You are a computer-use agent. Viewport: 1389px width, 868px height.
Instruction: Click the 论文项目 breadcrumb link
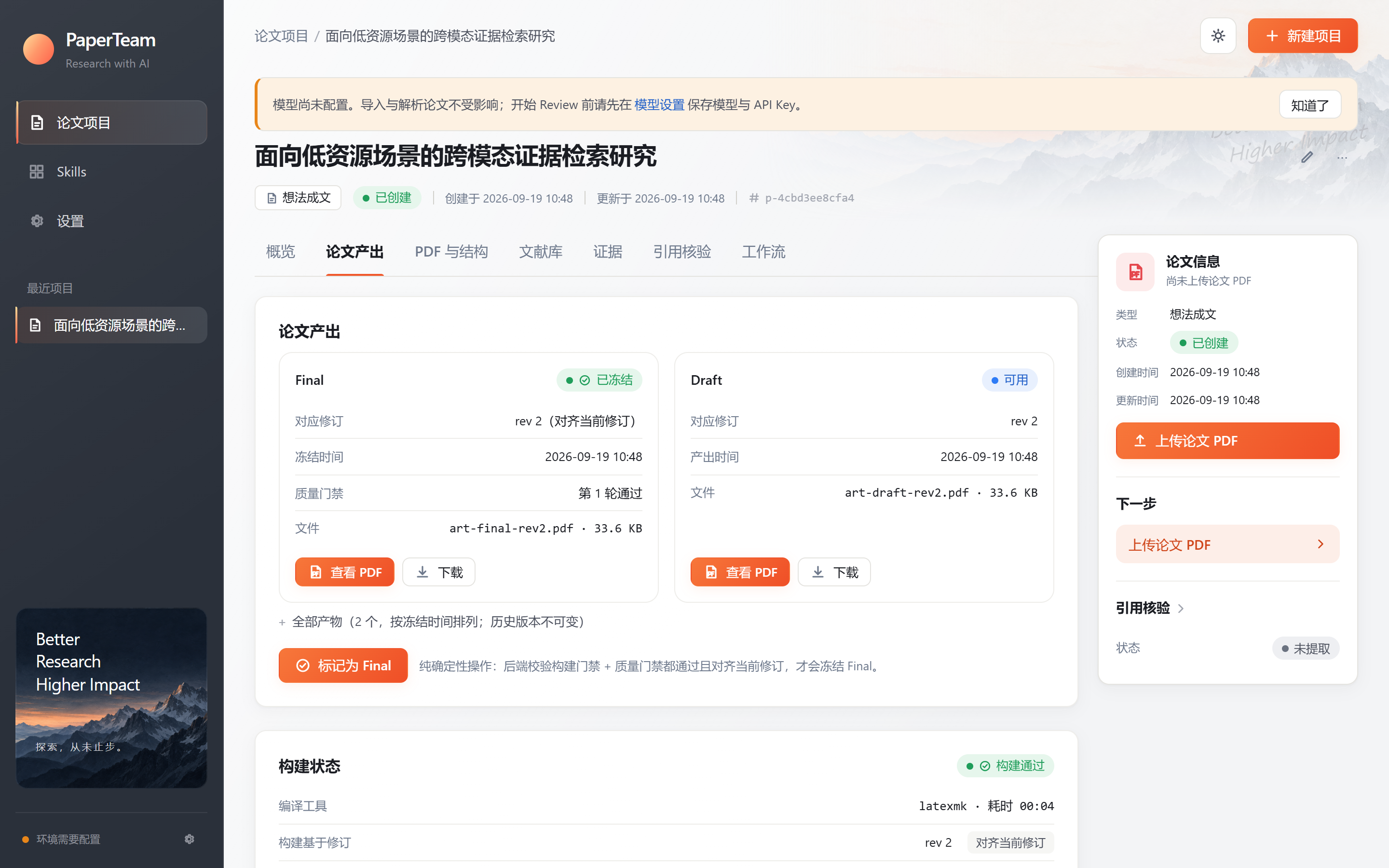(281, 36)
